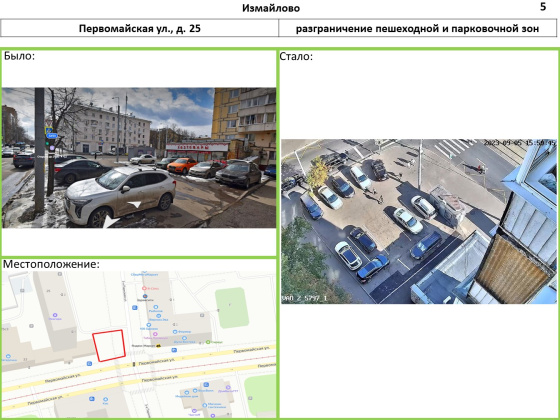Click the bus stop icon left of the red square
The height and width of the screenshot is (420, 560).
pos(89,364)
